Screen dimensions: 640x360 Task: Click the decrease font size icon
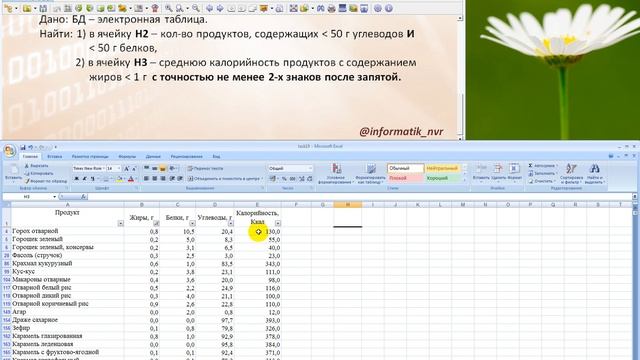pos(134,169)
